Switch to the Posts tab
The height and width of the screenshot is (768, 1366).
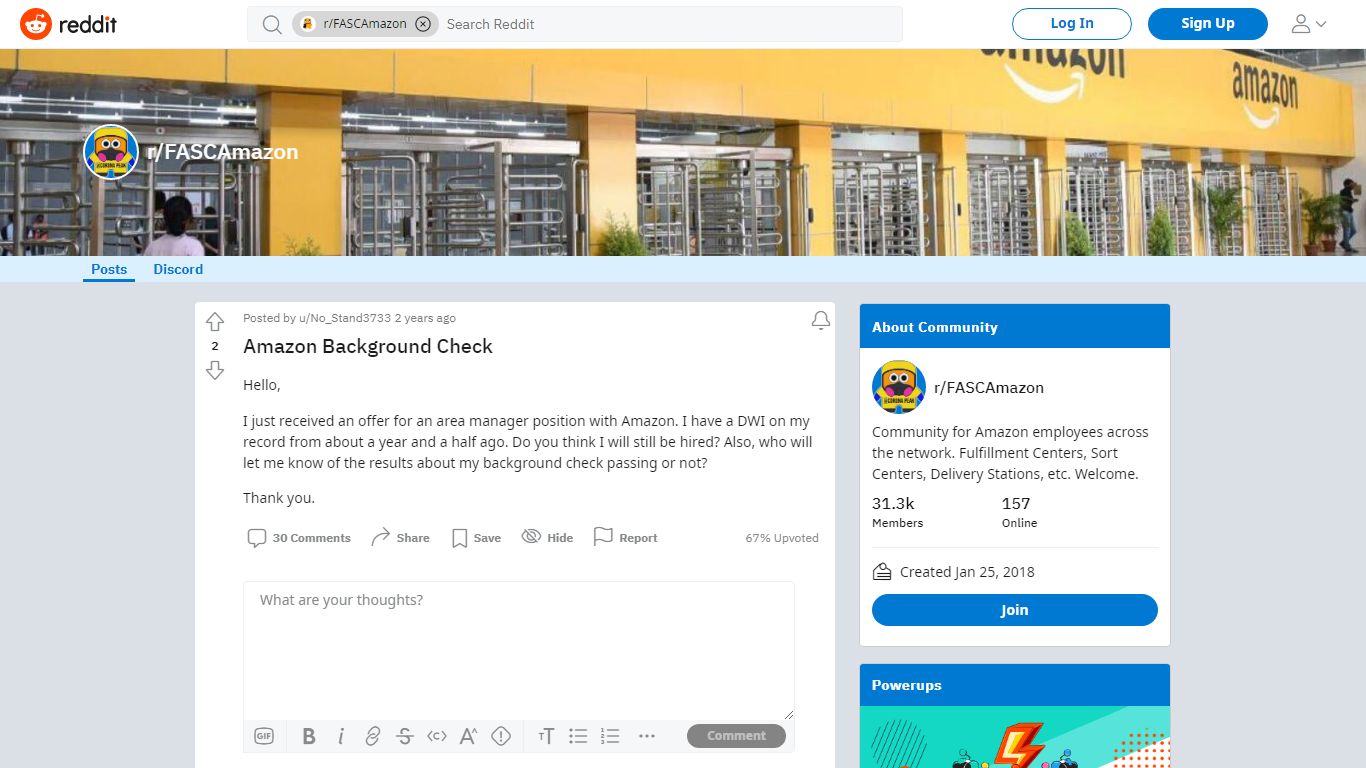109,269
